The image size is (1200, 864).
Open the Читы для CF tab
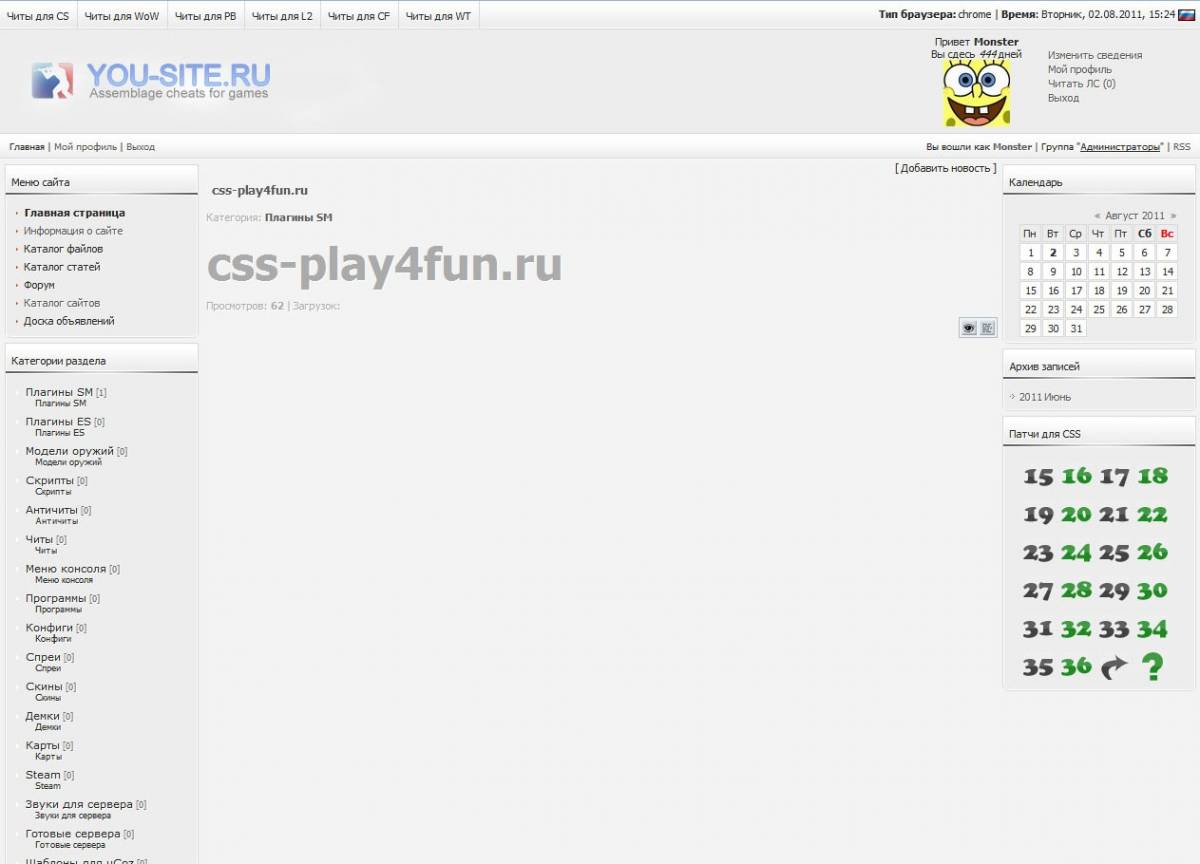pyautogui.click(x=359, y=16)
